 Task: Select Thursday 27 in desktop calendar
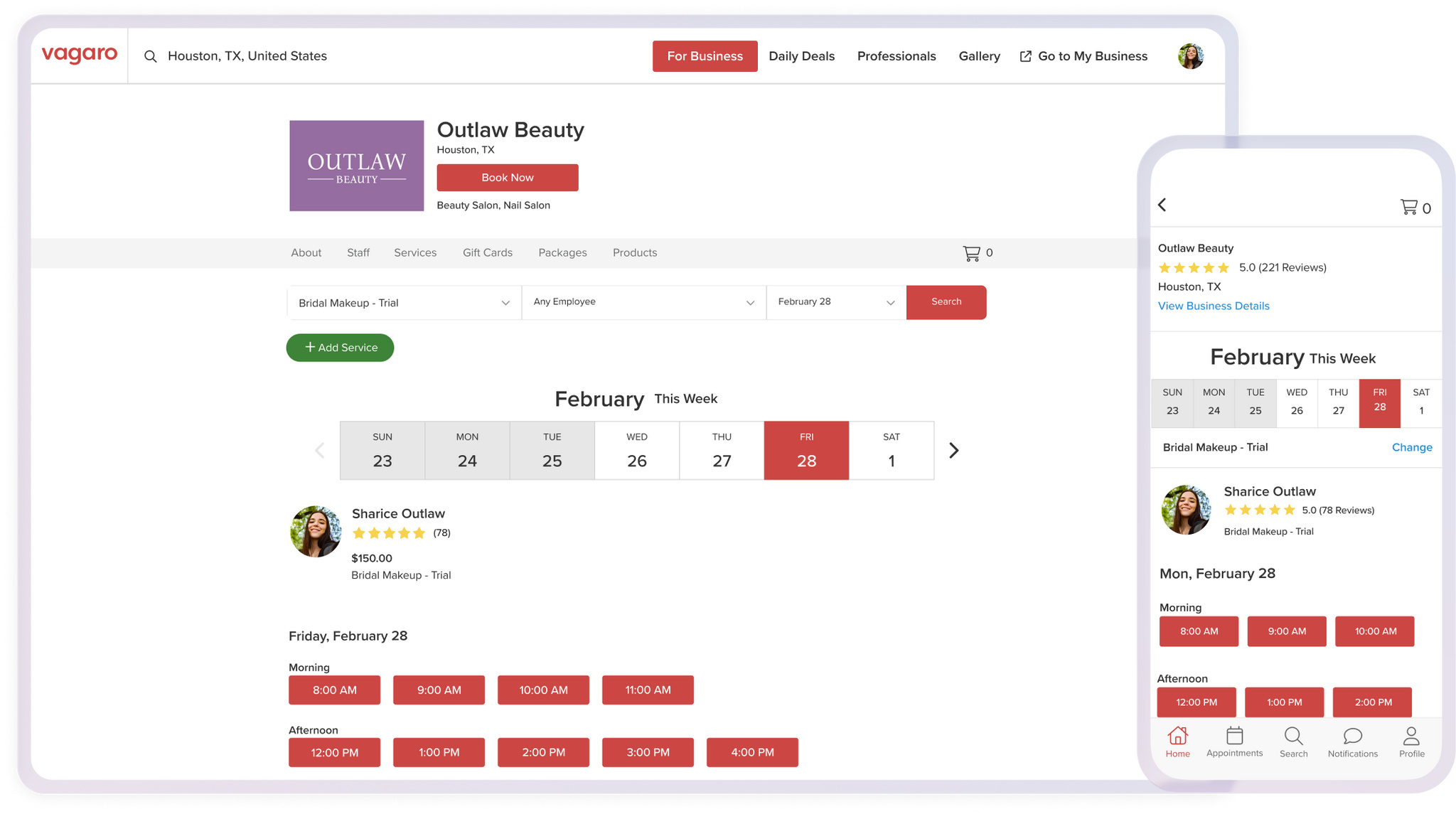(x=722, y=451)
